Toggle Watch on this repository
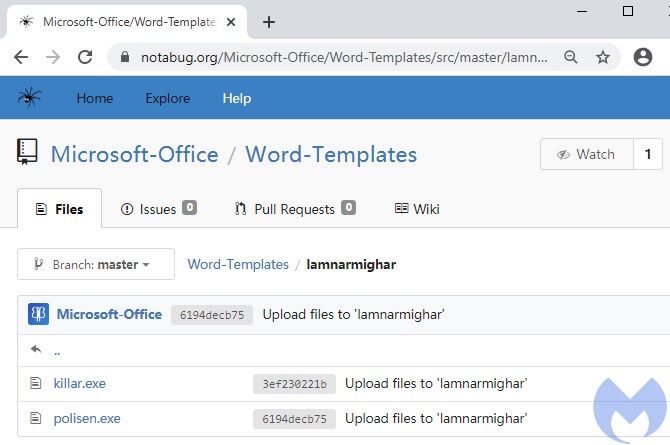 pos(586,154)
